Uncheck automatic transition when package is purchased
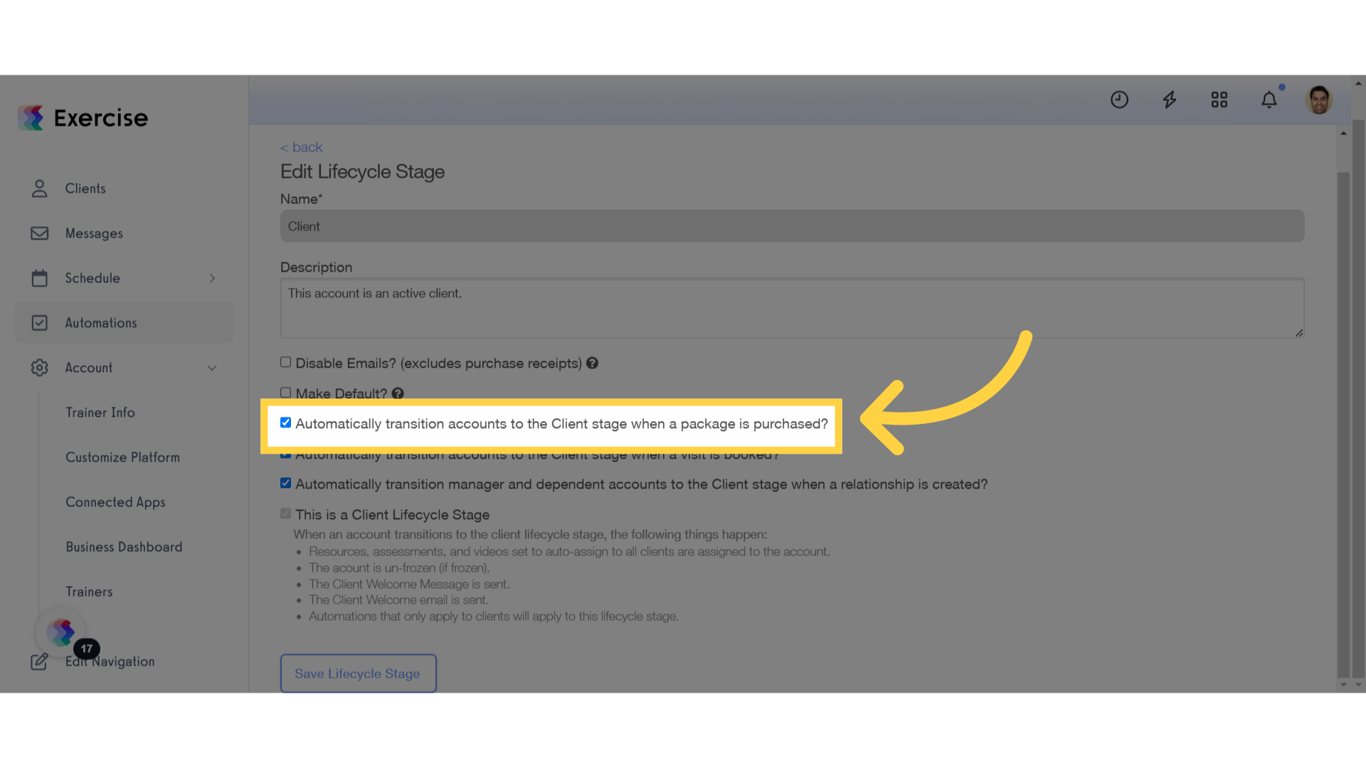 coord(285,422)
